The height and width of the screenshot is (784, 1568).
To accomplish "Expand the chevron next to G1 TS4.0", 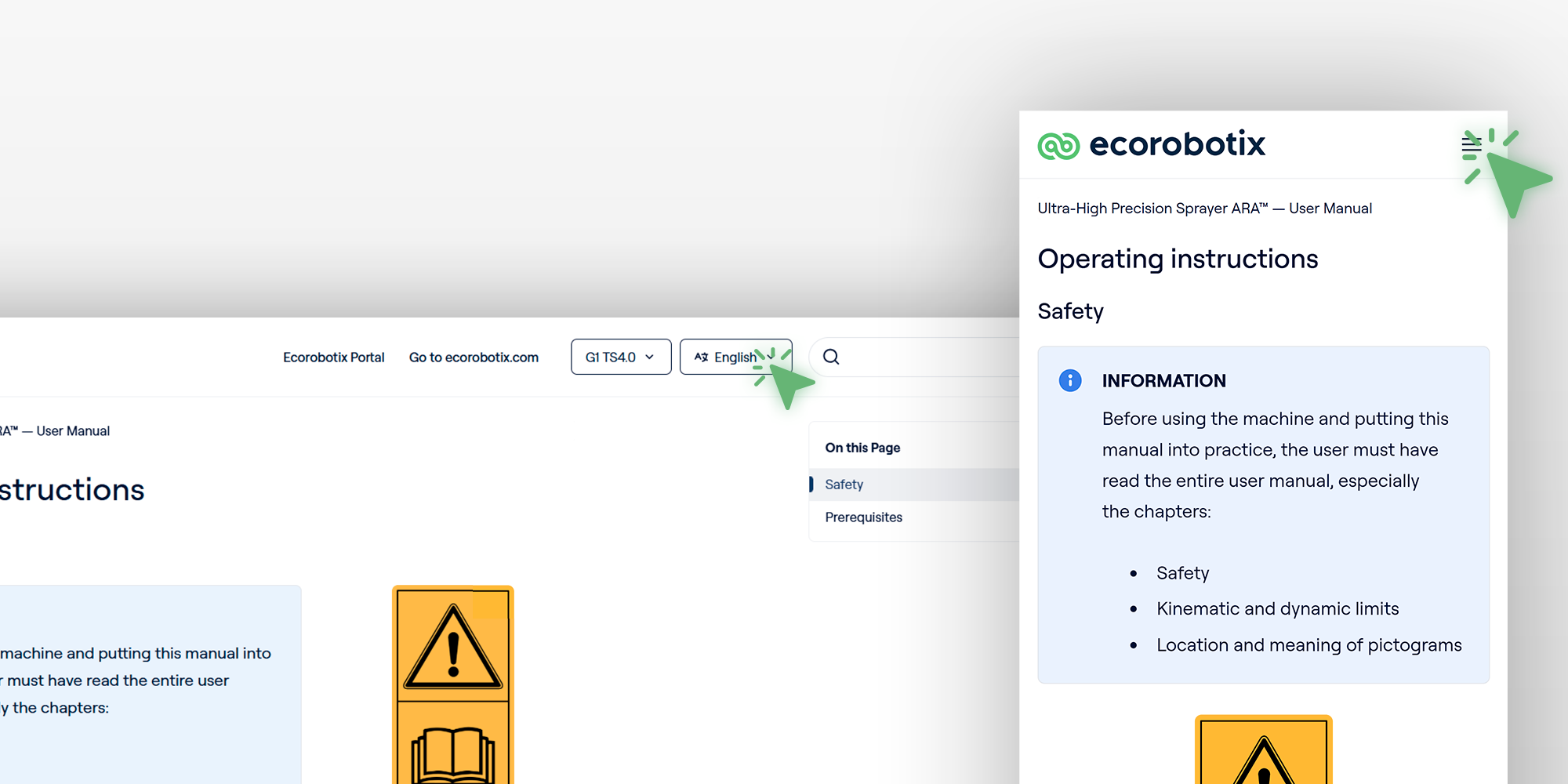I will (x=650, y=357).
